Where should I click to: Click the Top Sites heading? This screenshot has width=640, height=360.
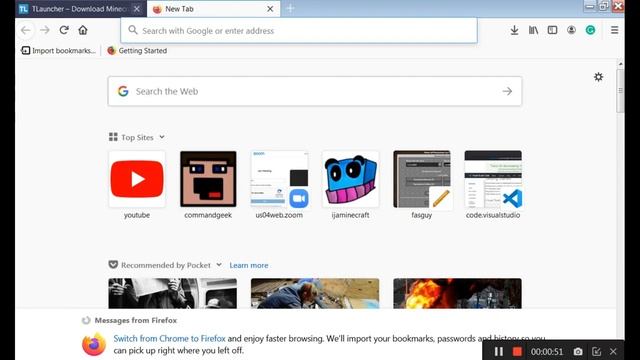[137, 138]
